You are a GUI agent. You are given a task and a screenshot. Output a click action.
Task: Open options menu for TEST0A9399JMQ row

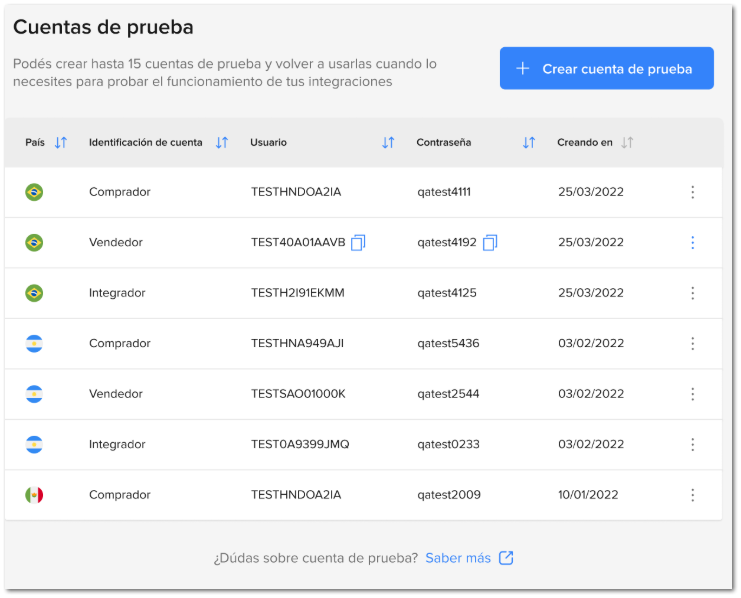pos(692,444)
